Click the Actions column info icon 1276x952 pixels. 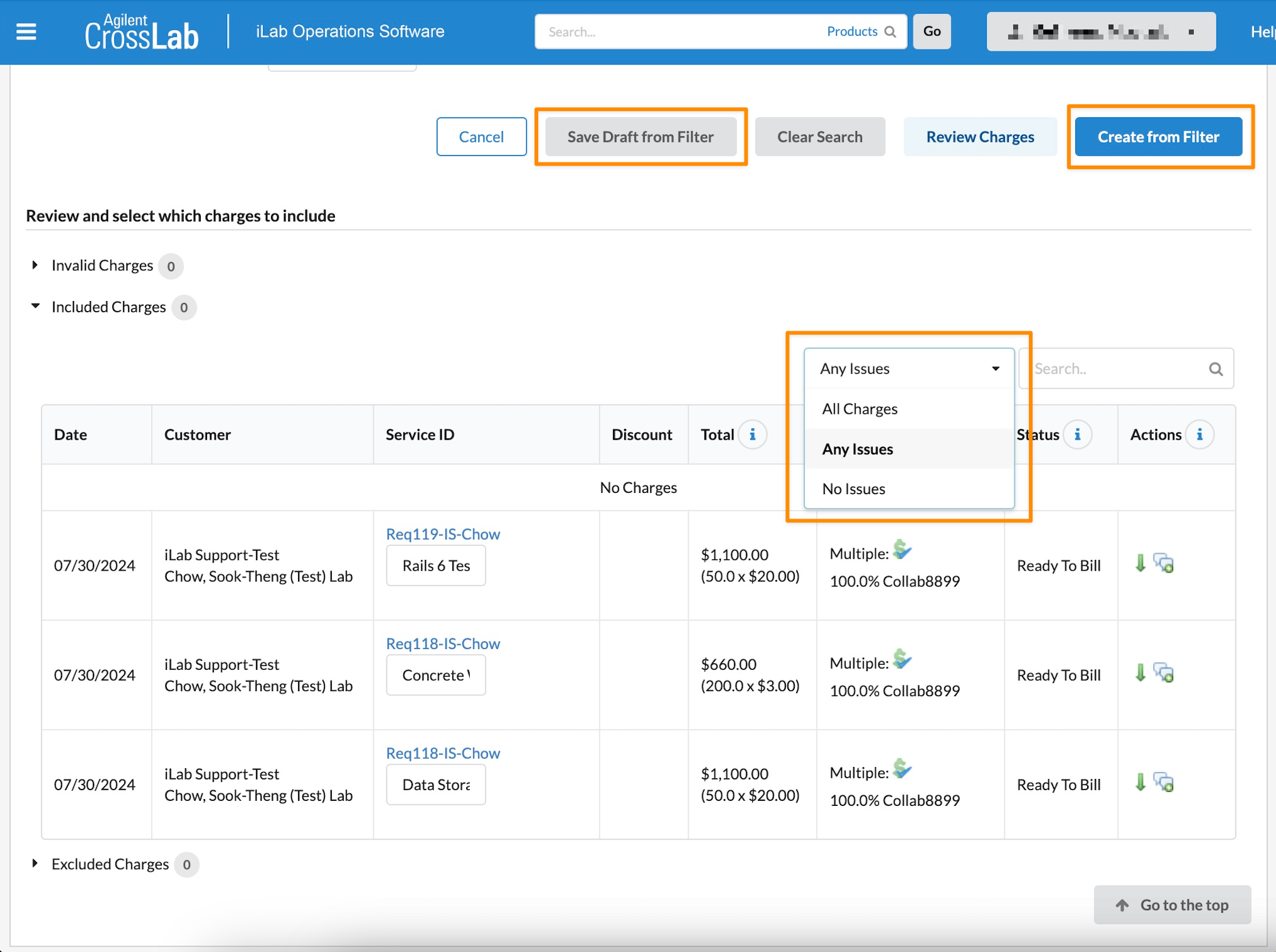[1199, 435]
